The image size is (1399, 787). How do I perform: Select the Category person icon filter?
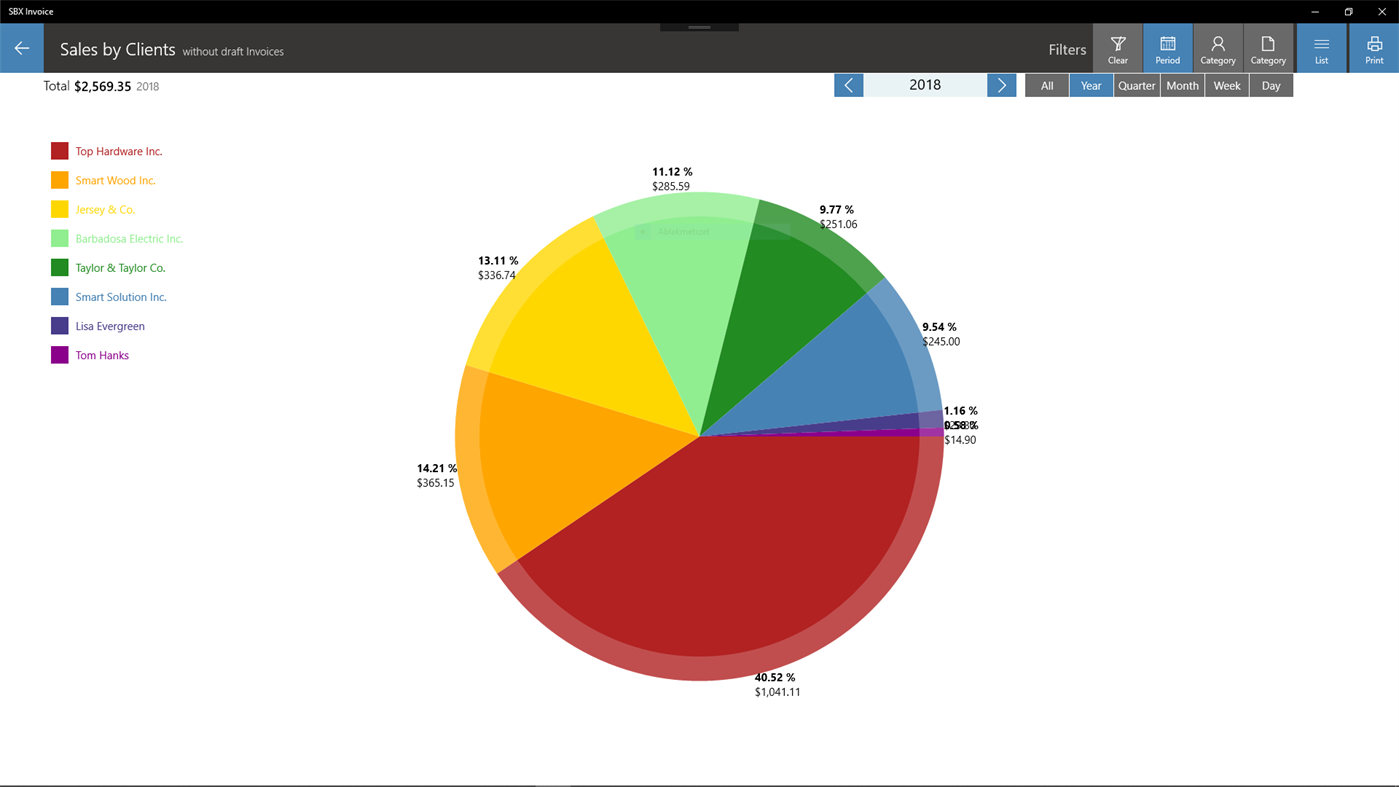pyautogui.click(x=1217, y=45)
